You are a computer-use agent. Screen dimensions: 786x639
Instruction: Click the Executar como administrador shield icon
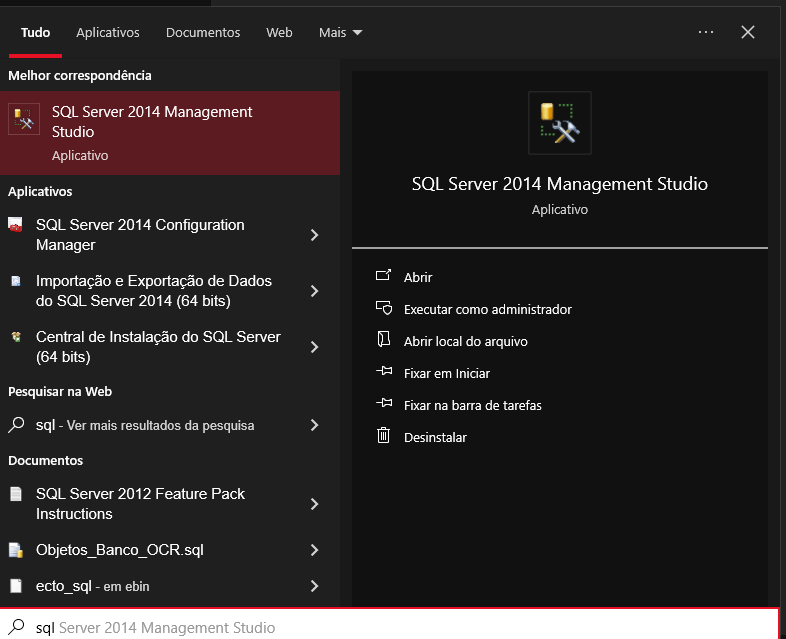(x=382, y=309)
